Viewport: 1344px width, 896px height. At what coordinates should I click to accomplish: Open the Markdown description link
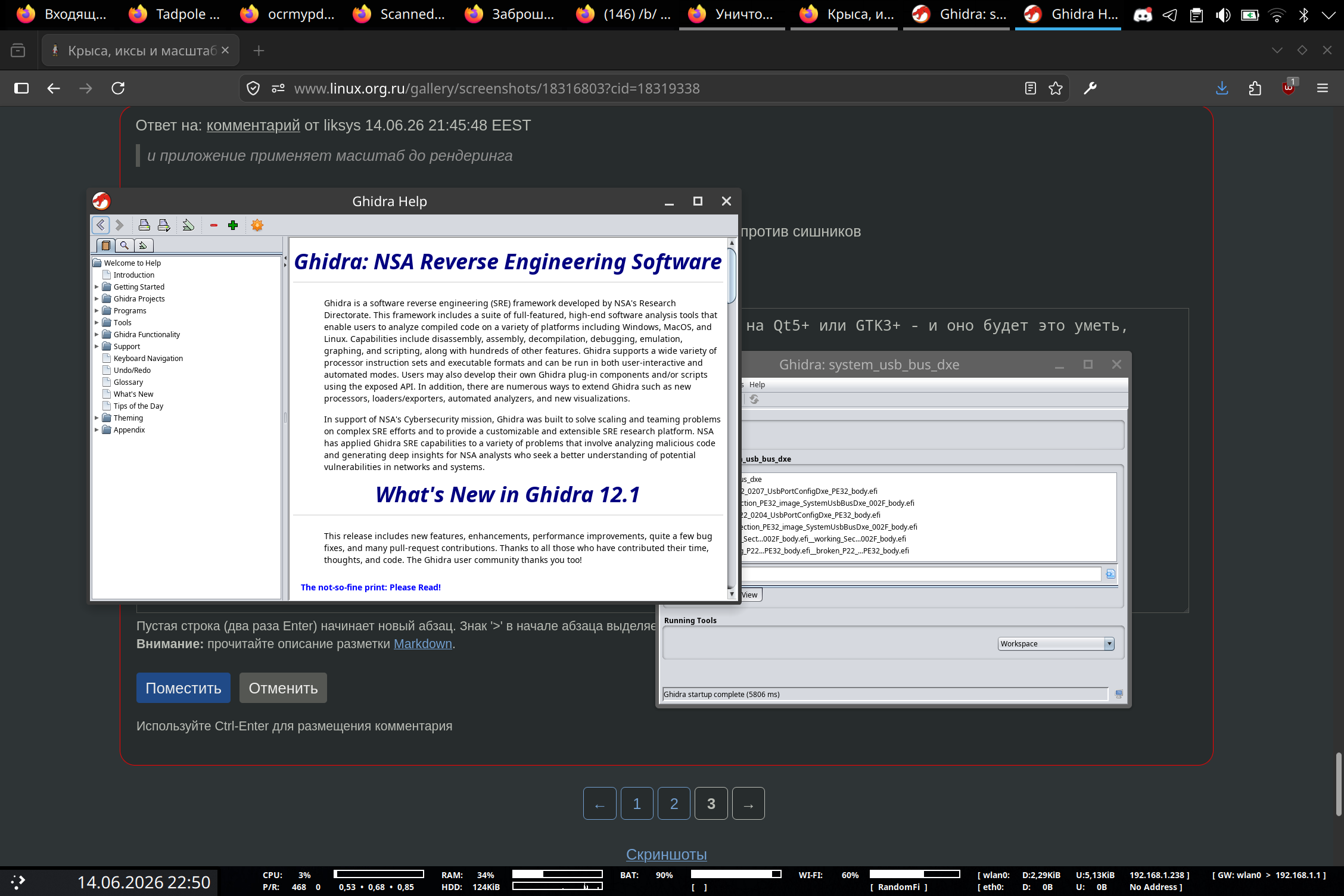point(423,644)
